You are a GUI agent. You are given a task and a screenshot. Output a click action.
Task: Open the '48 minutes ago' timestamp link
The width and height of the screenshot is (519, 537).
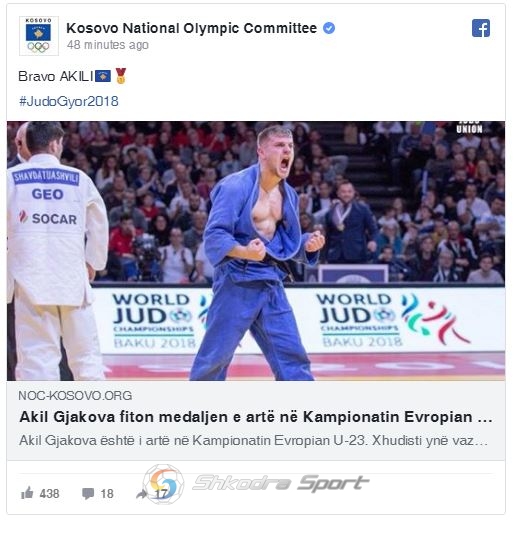click(108, 45)
